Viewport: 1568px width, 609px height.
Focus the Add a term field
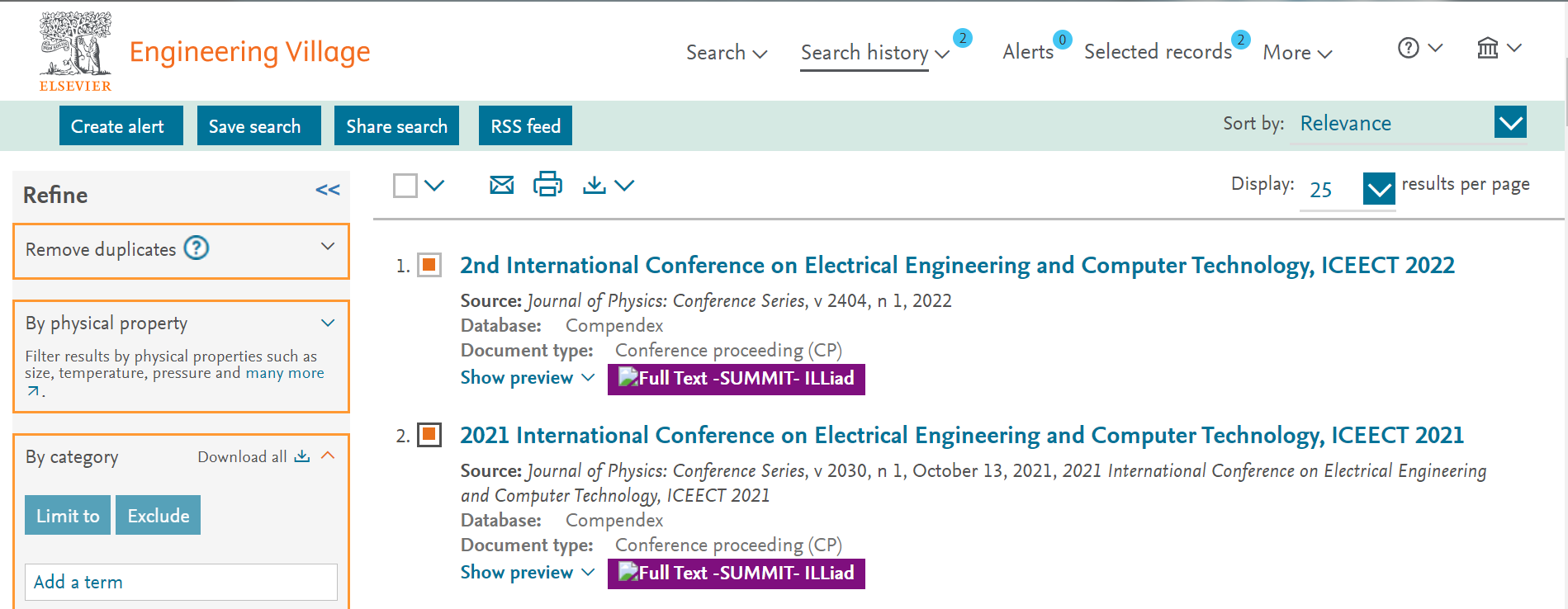point(181,582)
